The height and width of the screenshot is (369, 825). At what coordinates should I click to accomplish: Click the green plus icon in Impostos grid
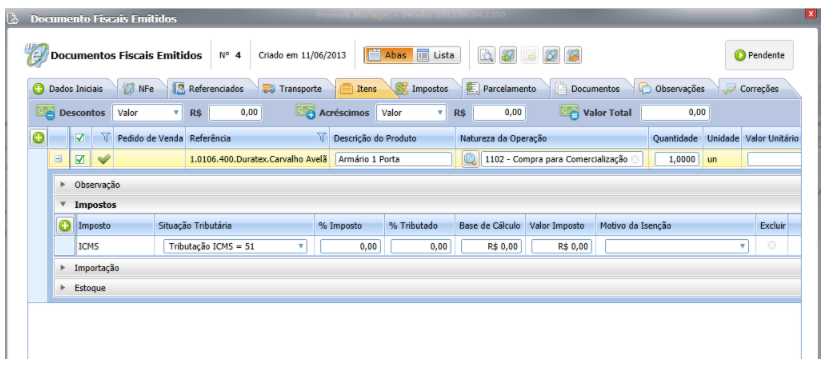click(64, 226)
